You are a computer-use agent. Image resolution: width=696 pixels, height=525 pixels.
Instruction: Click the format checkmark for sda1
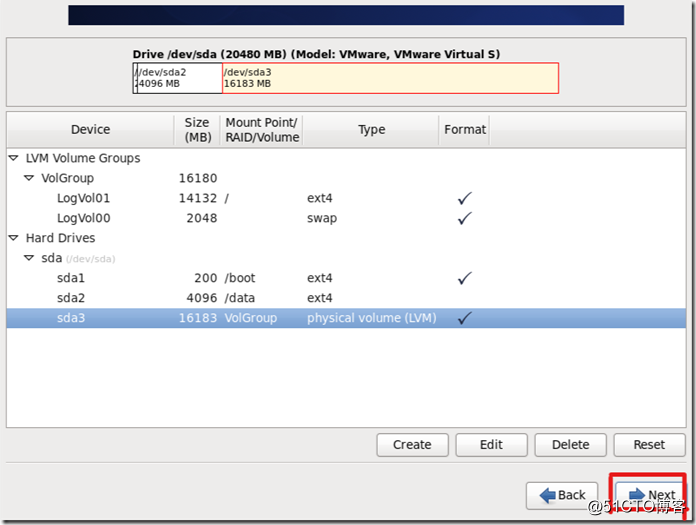click(x=464, y=278)
